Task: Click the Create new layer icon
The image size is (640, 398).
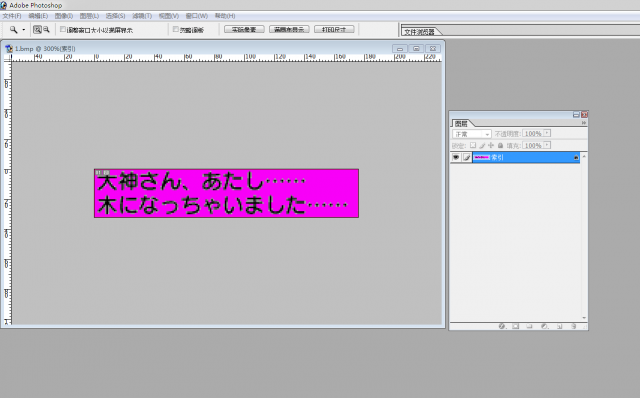Action: point(560,326)
